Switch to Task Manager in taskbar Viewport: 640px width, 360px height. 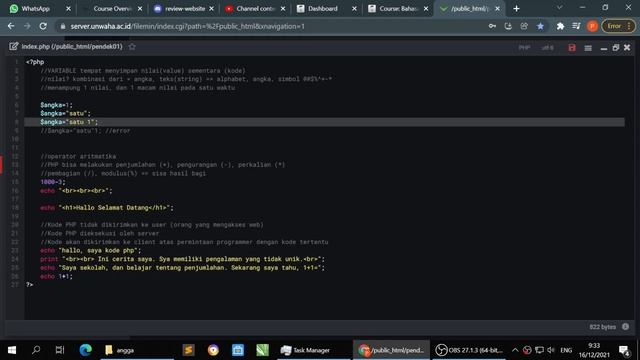pos(313,350)
